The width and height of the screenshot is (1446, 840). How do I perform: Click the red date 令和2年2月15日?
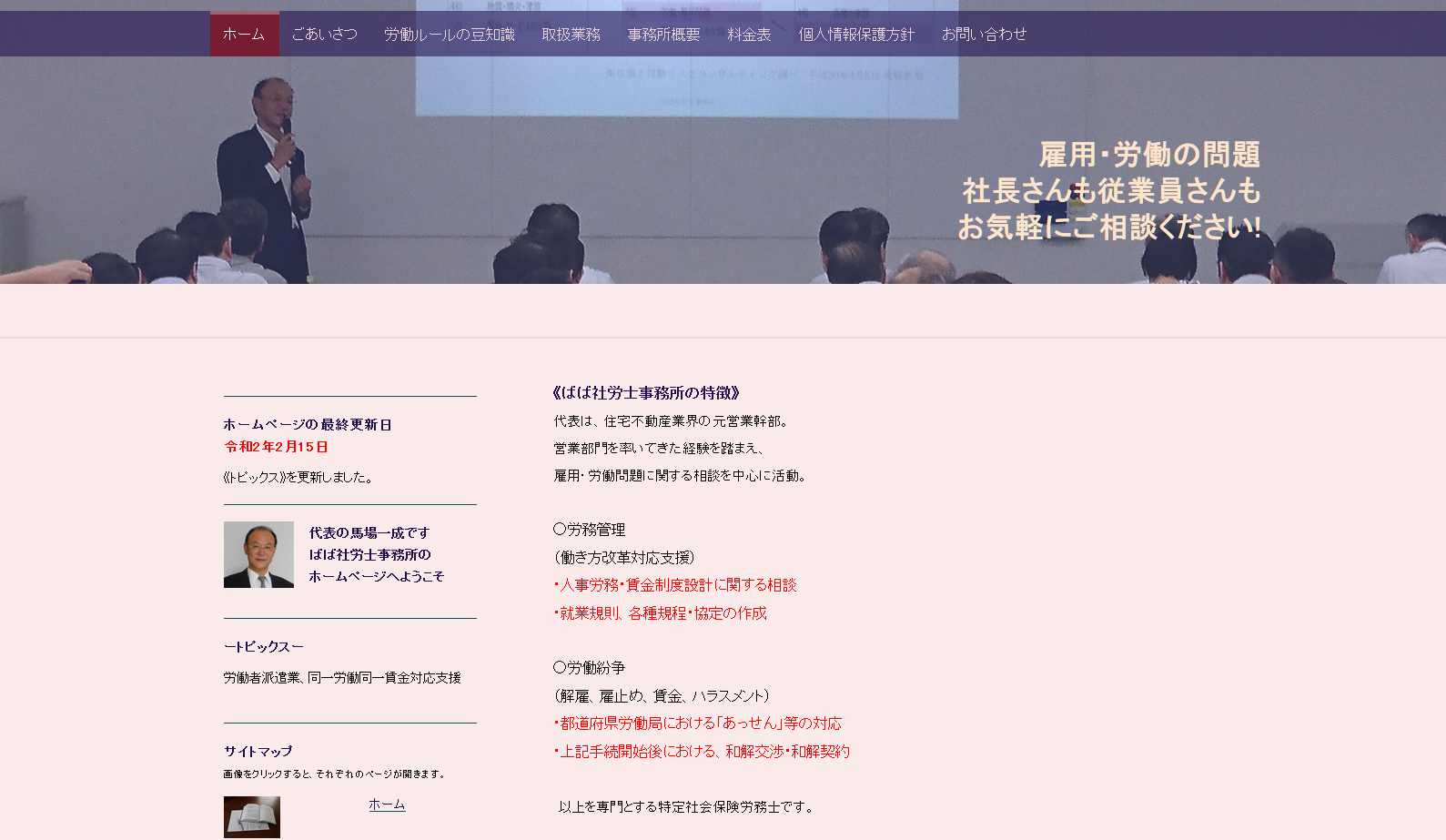point(277,447)
